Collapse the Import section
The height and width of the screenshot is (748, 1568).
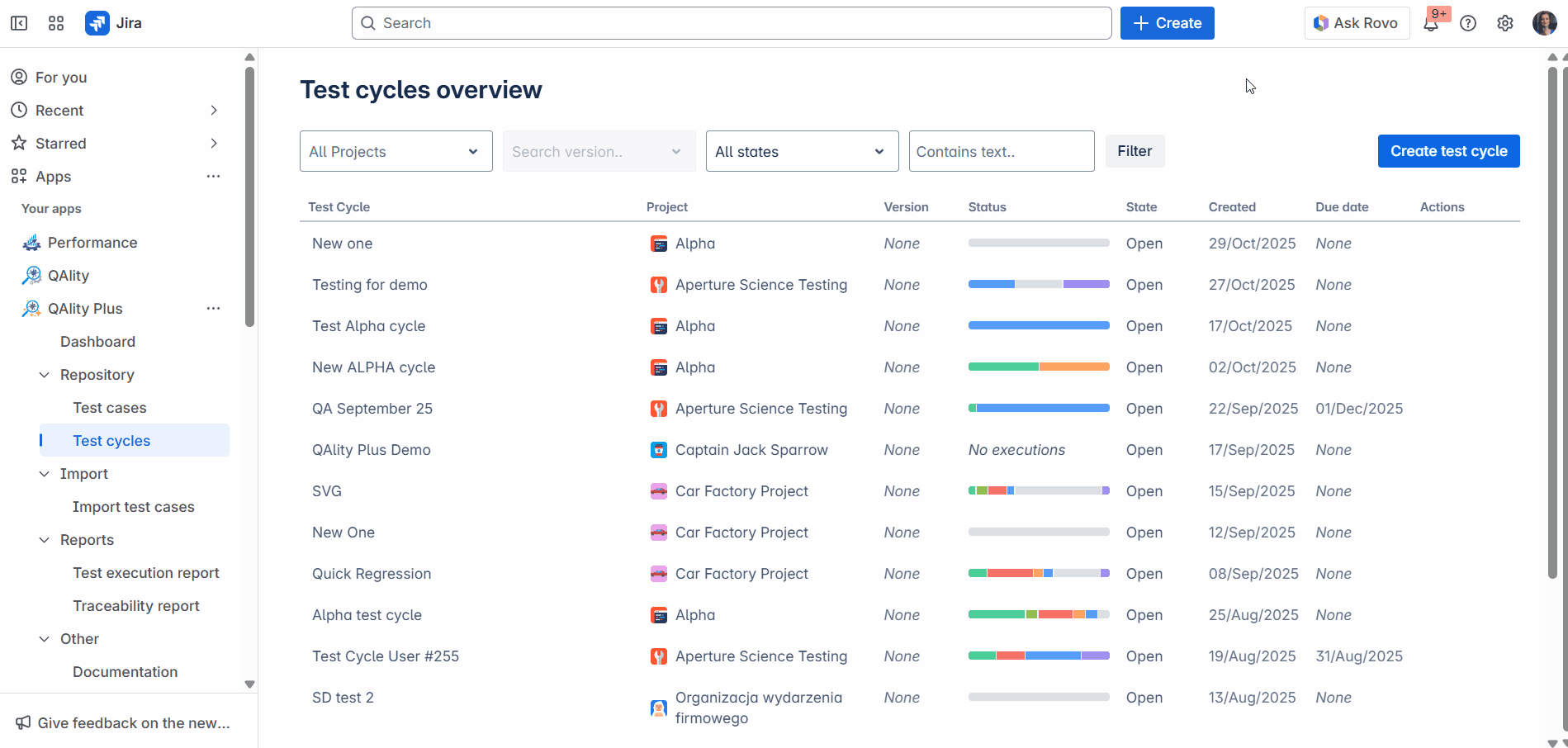45,474
